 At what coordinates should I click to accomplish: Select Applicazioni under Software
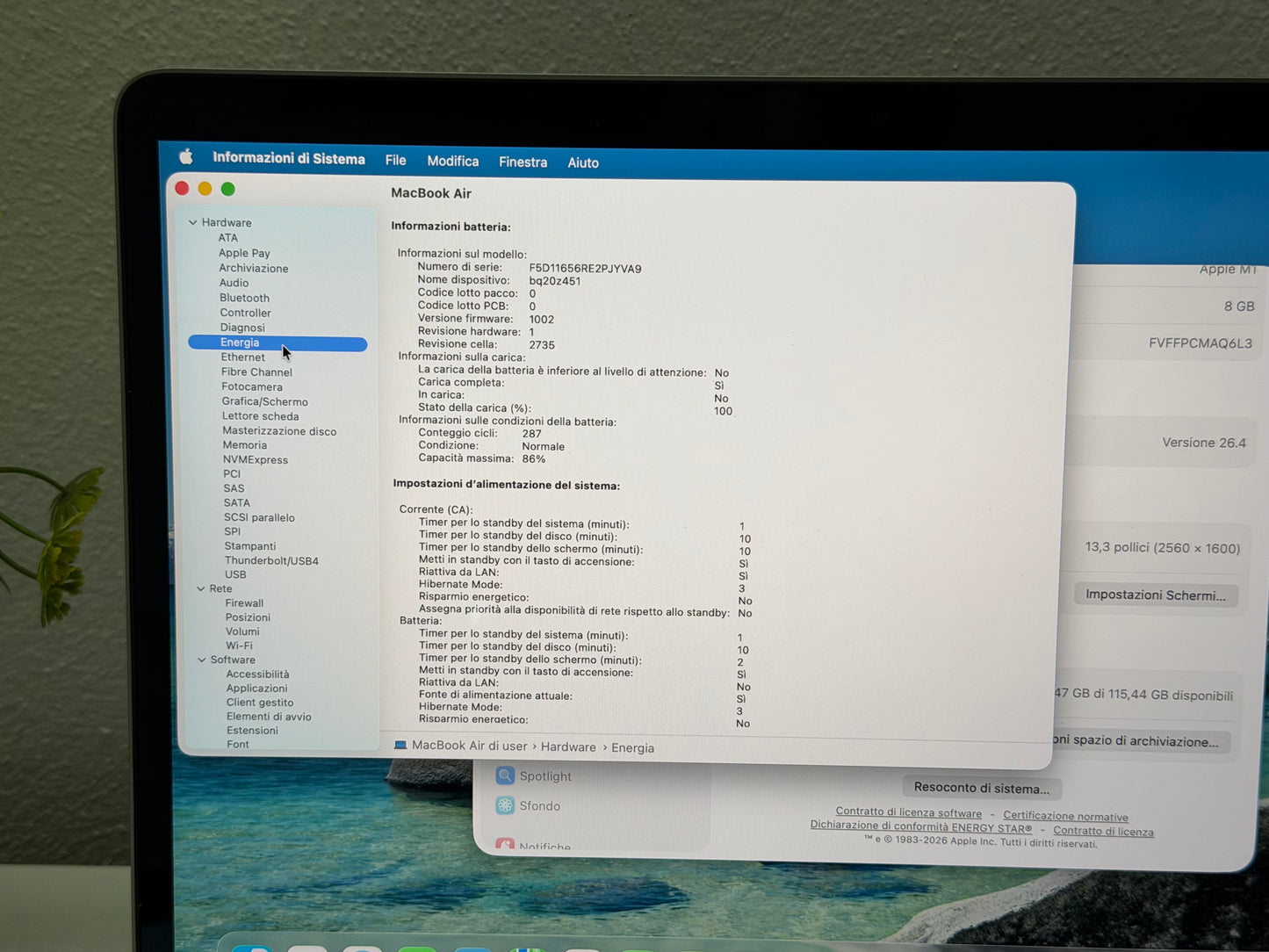coord(256,689)
